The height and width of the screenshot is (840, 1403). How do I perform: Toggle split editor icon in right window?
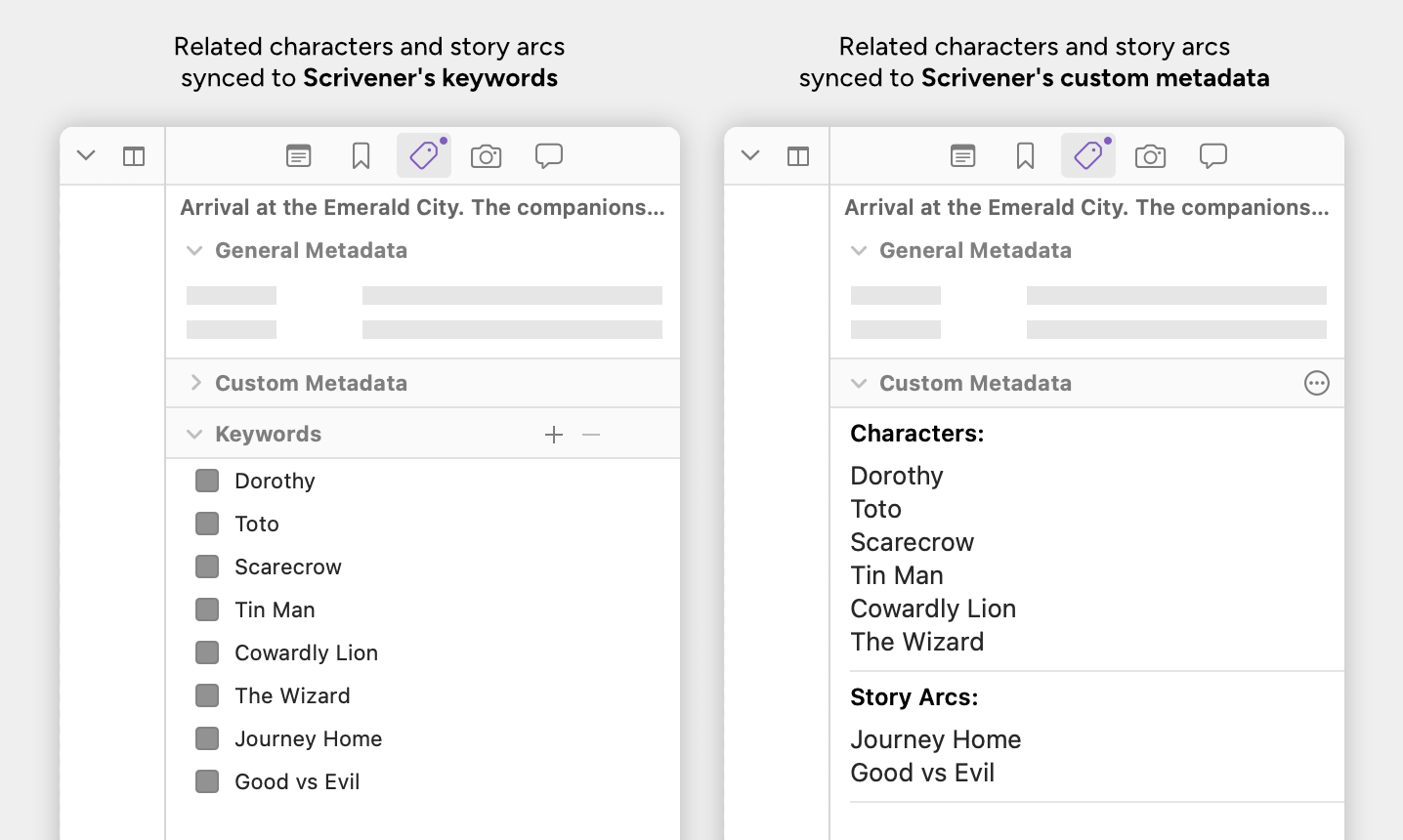tap(798, 156)
